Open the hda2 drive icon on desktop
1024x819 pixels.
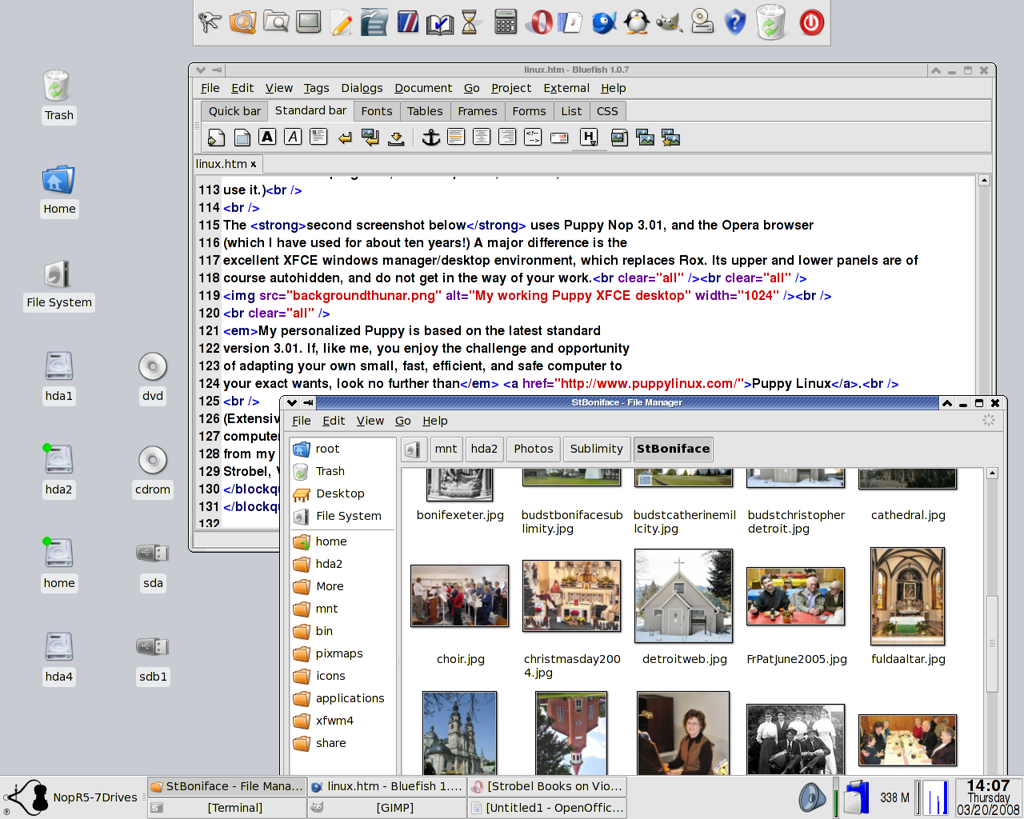58,460
